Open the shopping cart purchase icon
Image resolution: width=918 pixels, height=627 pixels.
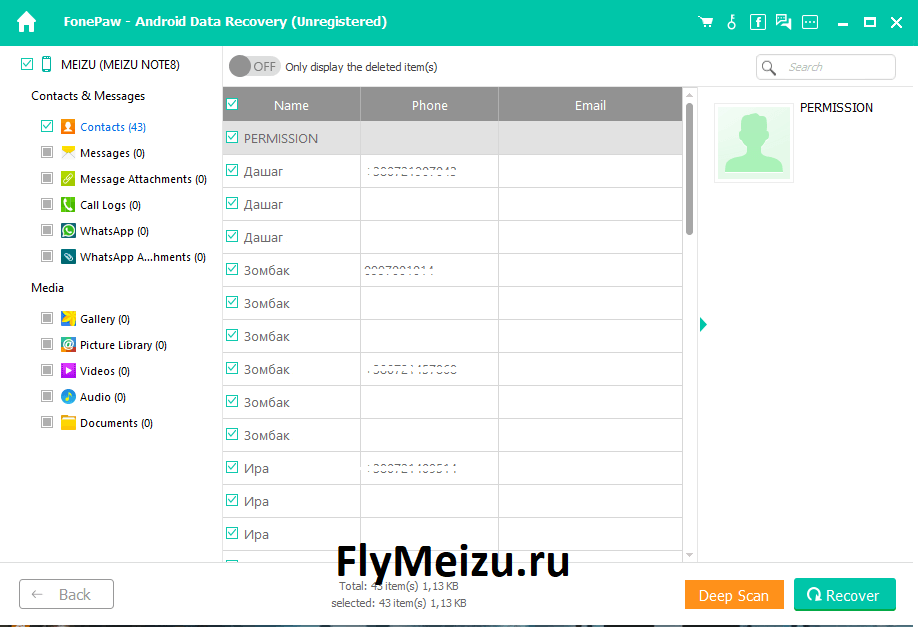(705, 22)
